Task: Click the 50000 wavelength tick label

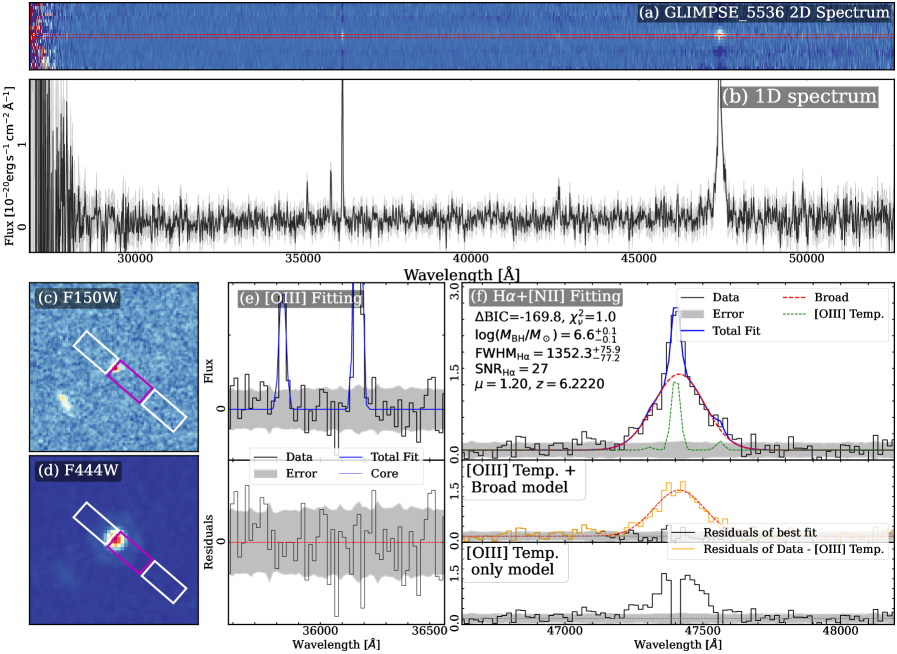Action: pos(807,259)
